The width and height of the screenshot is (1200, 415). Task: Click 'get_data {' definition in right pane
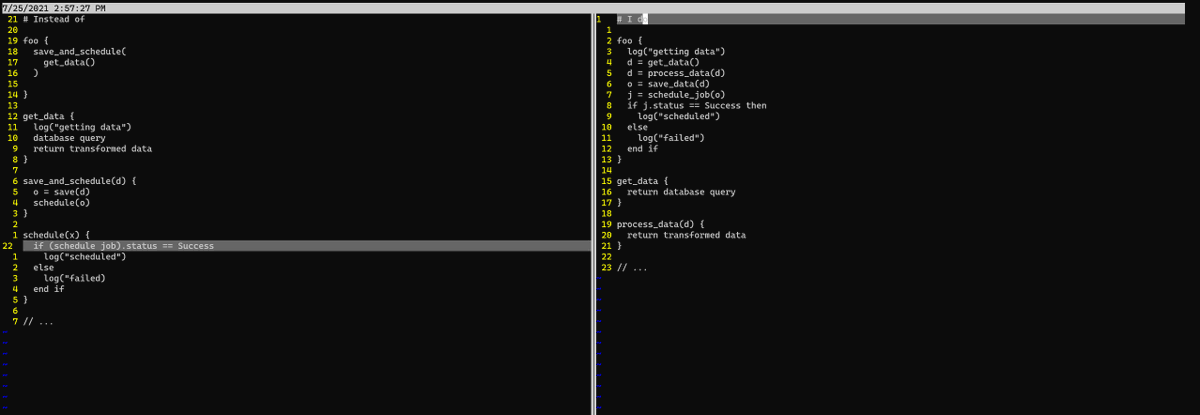[x=643, y=181]
